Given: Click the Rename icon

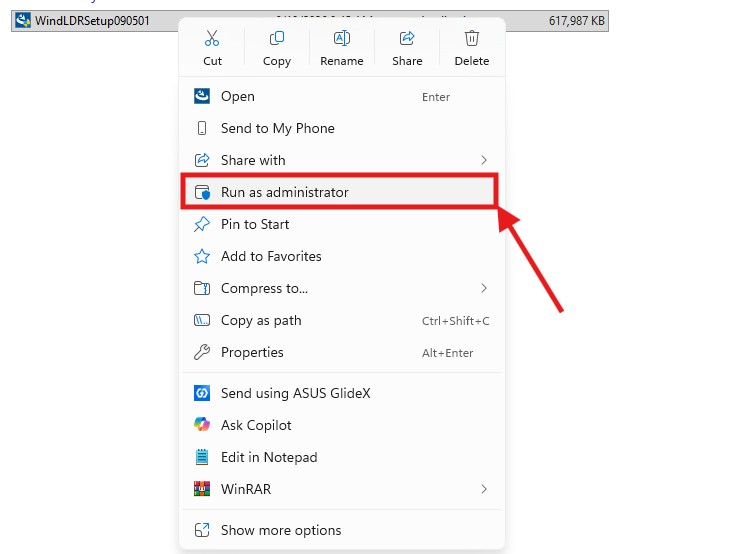Looking at the screenshot, I should 342,38.
